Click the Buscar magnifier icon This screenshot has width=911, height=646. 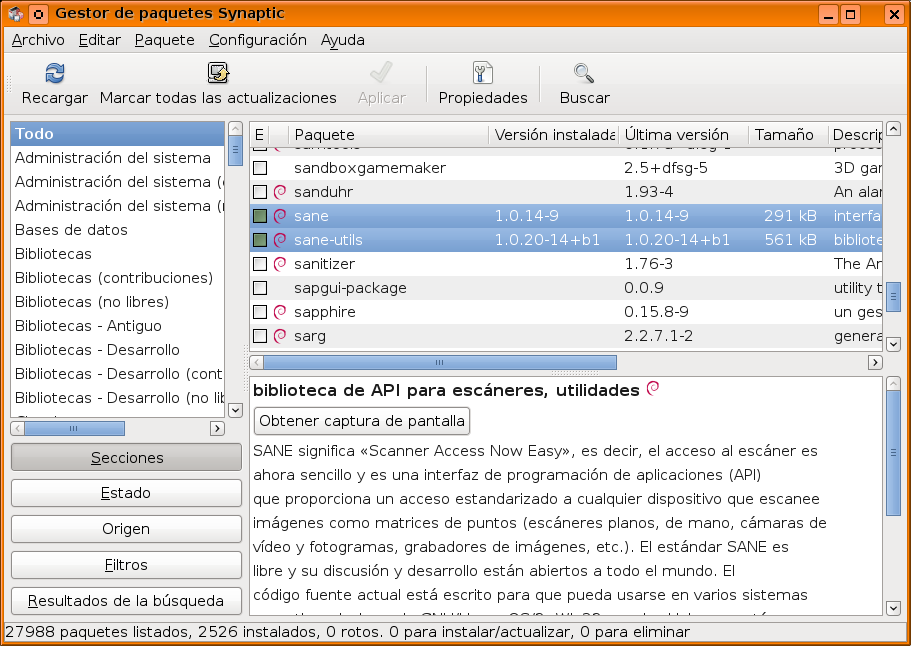[x=584, y=74]
